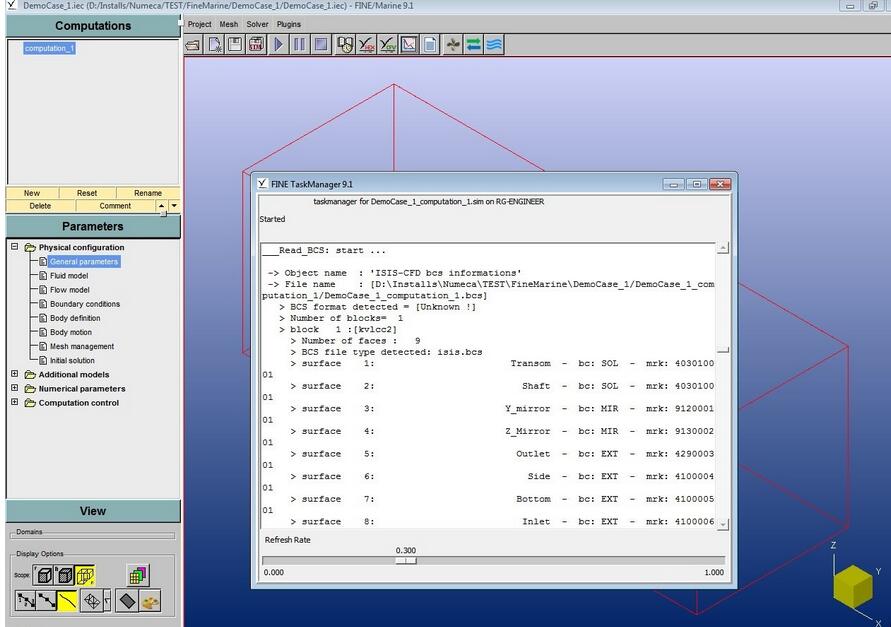The image size is (891, 627).
Task: Click the propeller toolbar icon
Action: click(452, 44)
